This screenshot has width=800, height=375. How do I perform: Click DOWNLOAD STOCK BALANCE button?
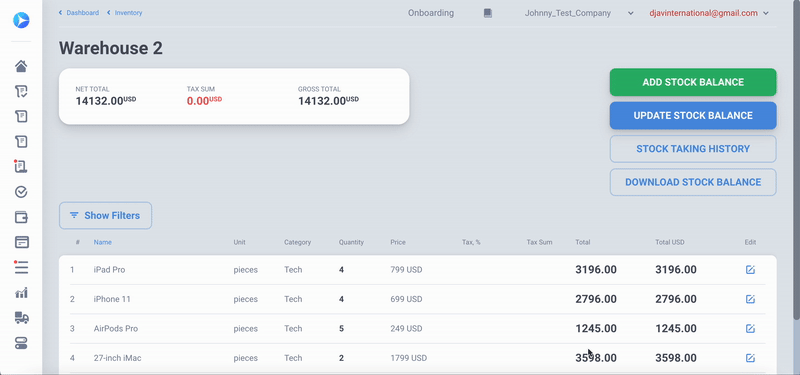[693, 182]
